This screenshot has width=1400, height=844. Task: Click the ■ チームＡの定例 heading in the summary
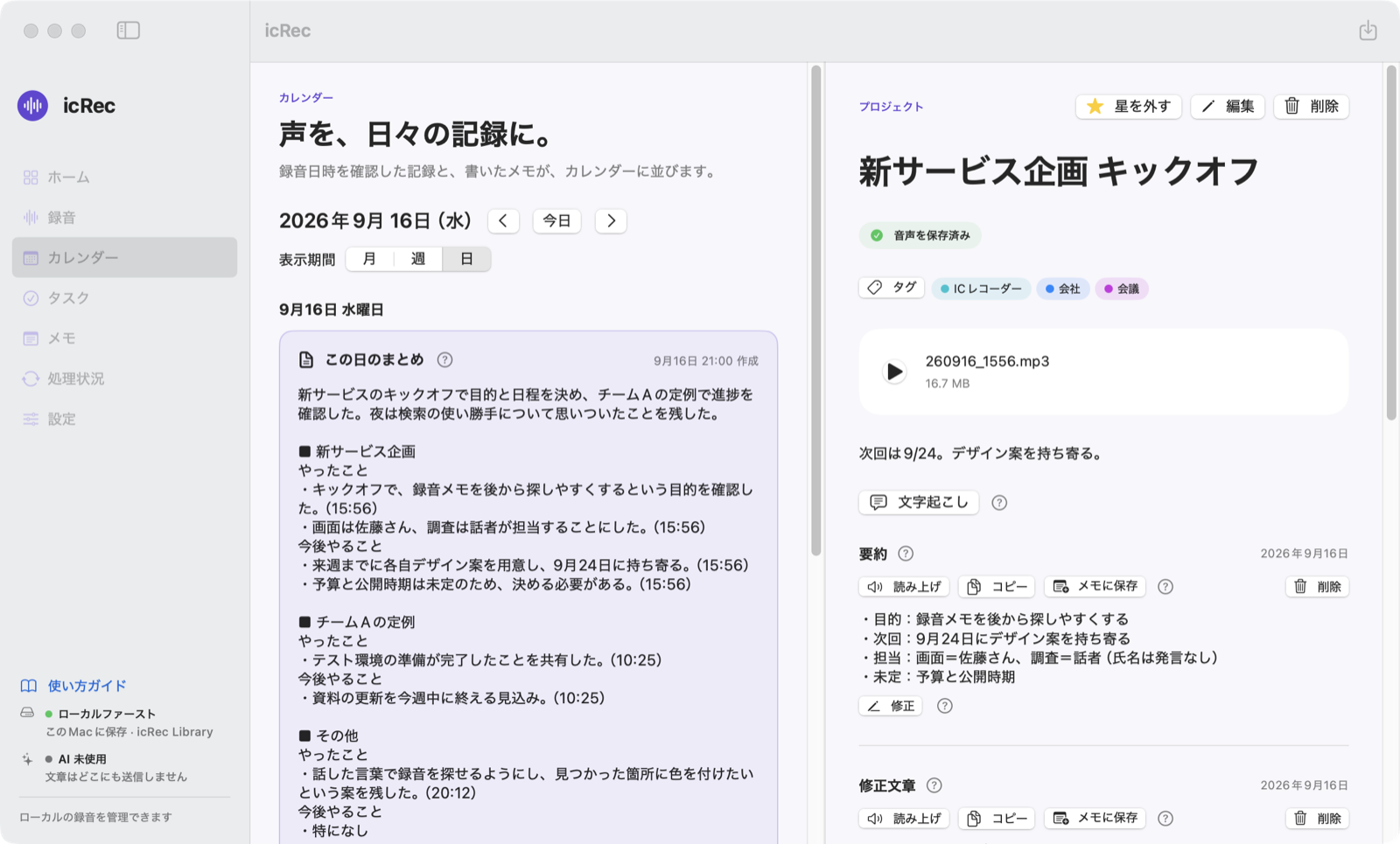coord(357,622)
